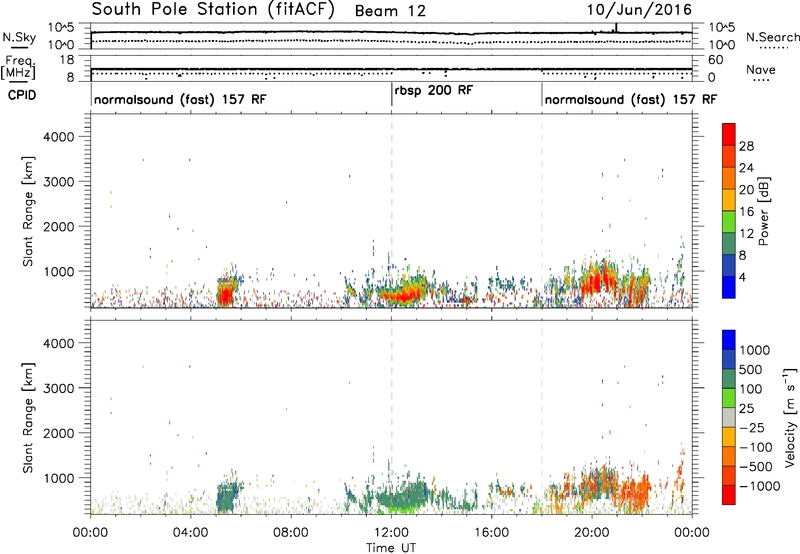Click the "N.Sky" legend label
This screenshot has width=800, height=554.
coord(19,37)
